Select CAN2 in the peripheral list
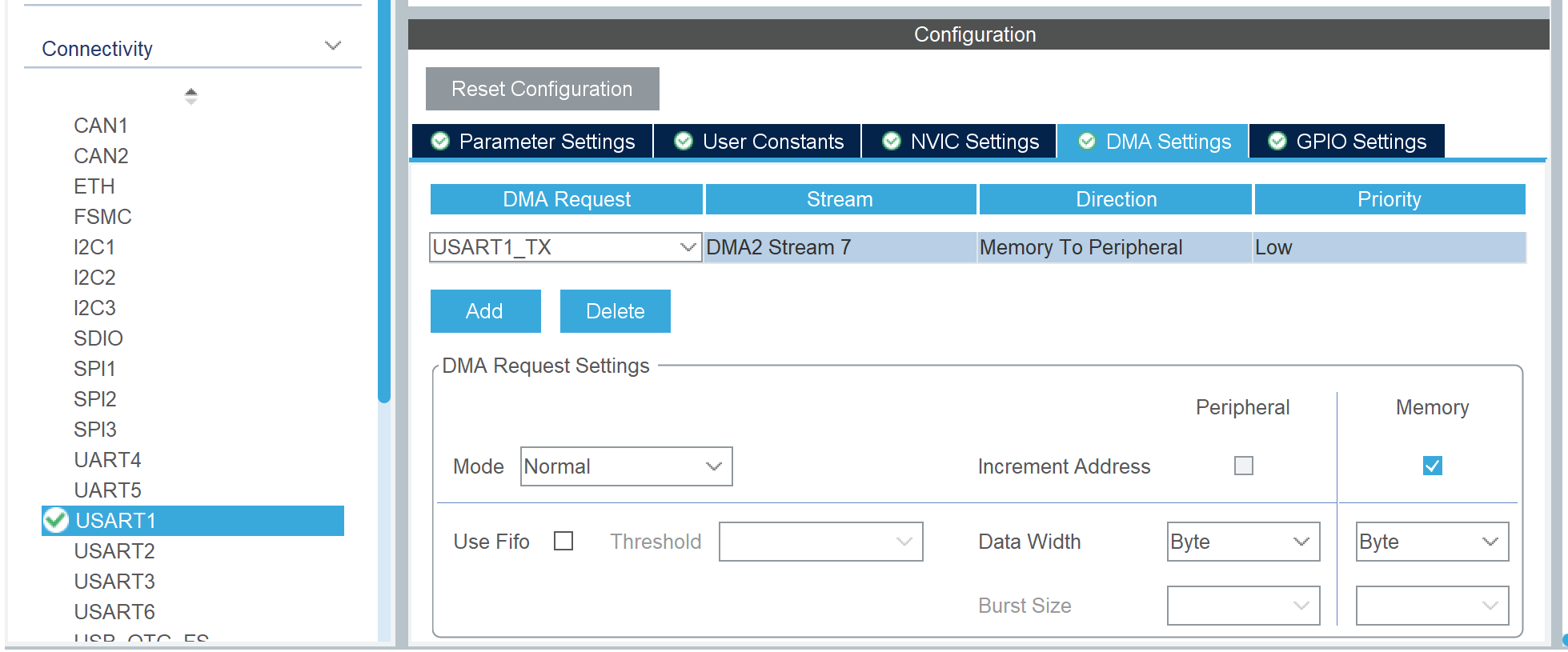The image size is (1568, 652). pyautogui.click(x=101, y=156)
